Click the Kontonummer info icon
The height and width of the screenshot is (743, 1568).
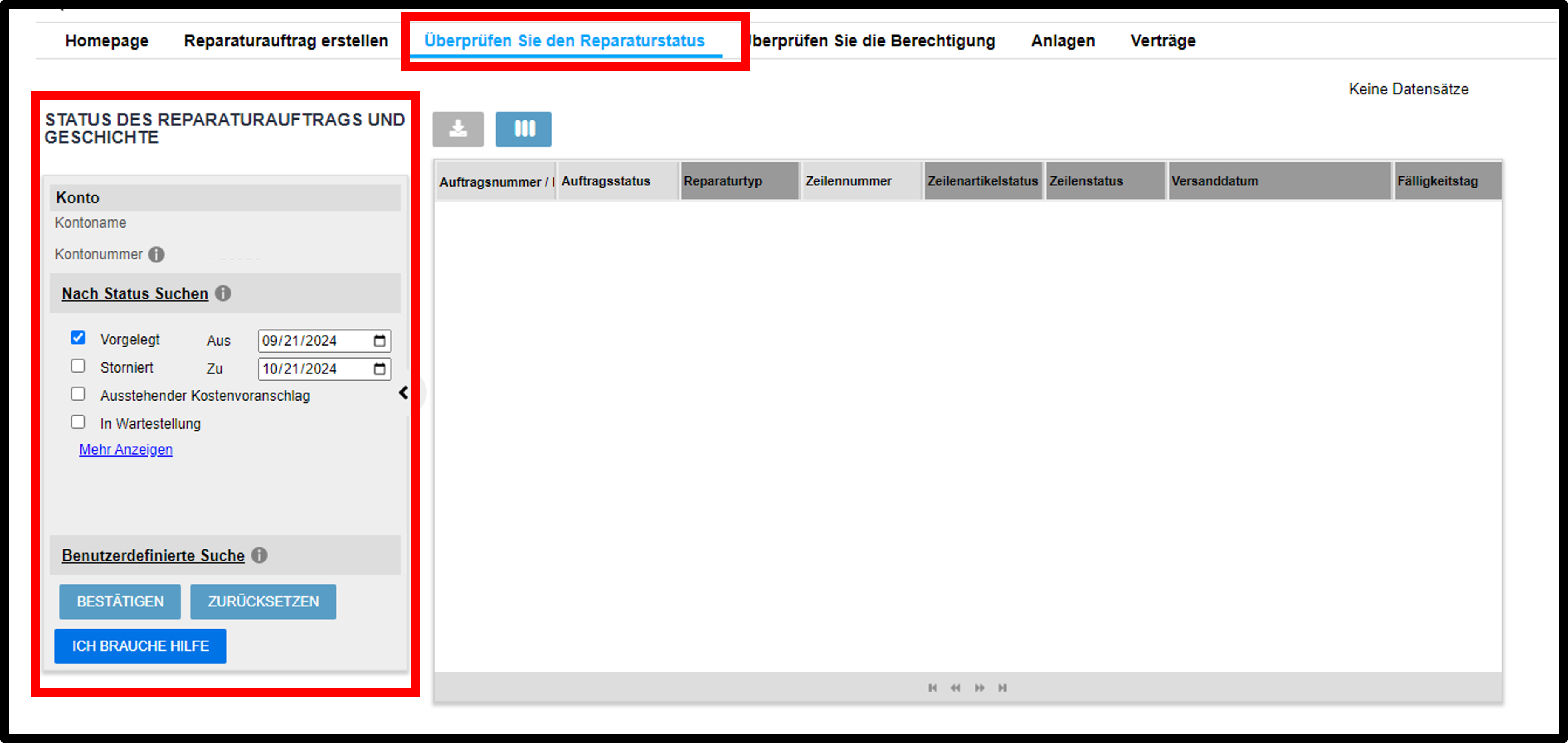tap(157, 254)
